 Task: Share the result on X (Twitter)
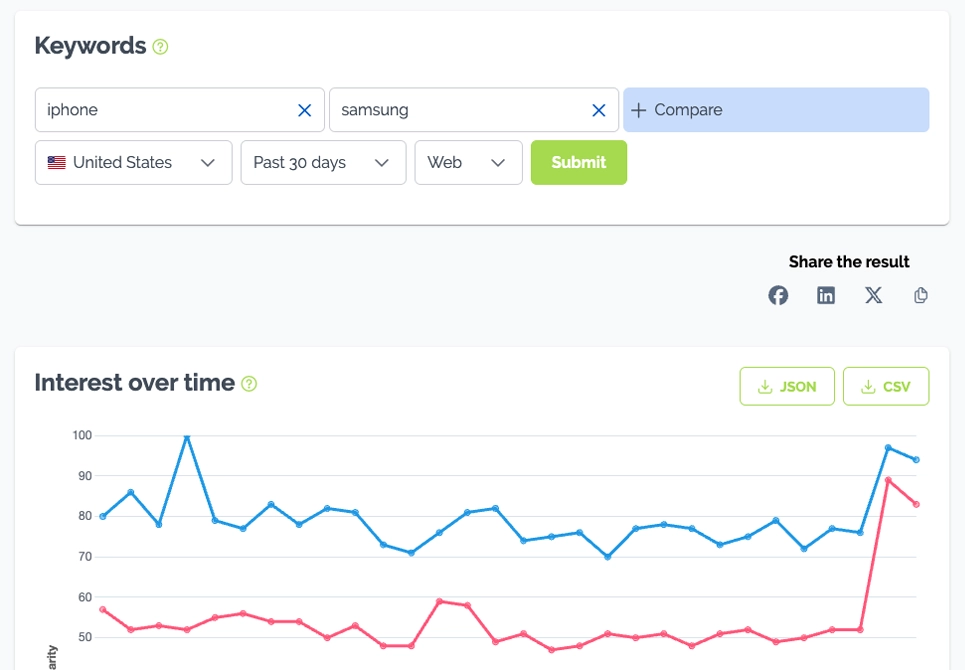873,295
